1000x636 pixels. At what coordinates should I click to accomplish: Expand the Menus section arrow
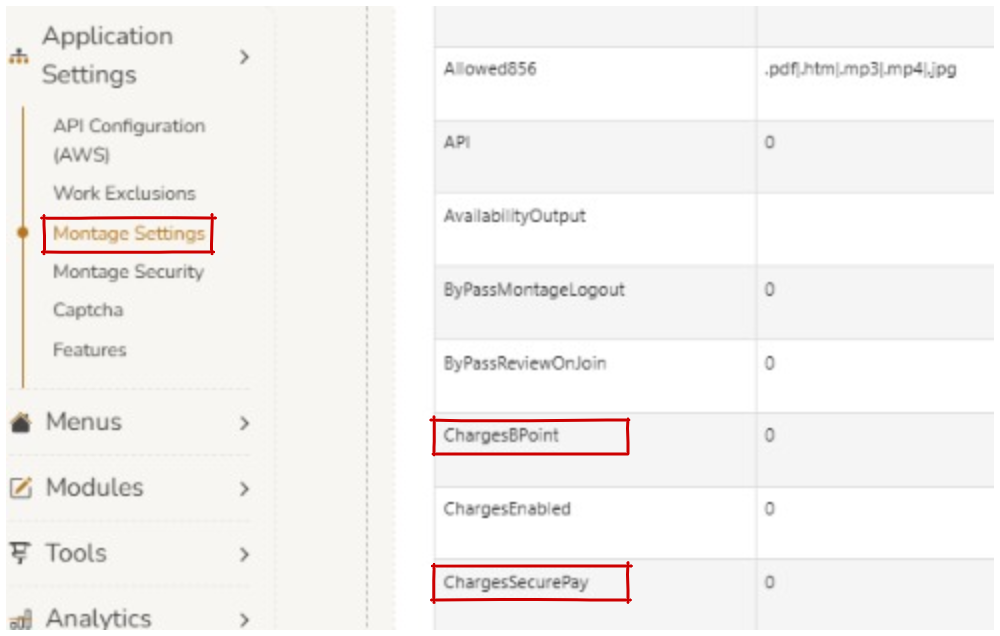(x=244, y=423)
